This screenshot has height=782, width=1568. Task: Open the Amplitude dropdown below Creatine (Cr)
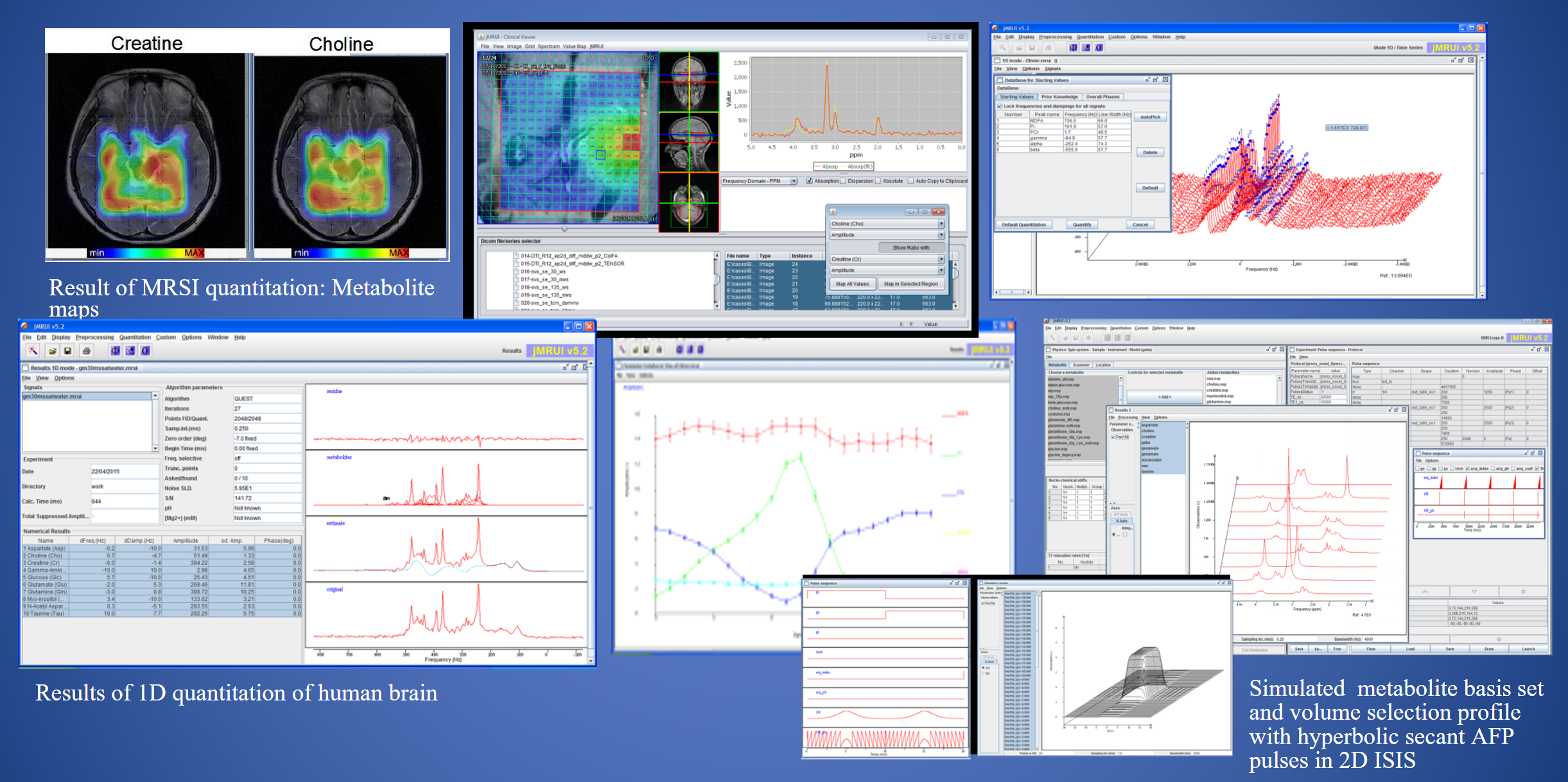pyautogui.click(x=886, y=270)
